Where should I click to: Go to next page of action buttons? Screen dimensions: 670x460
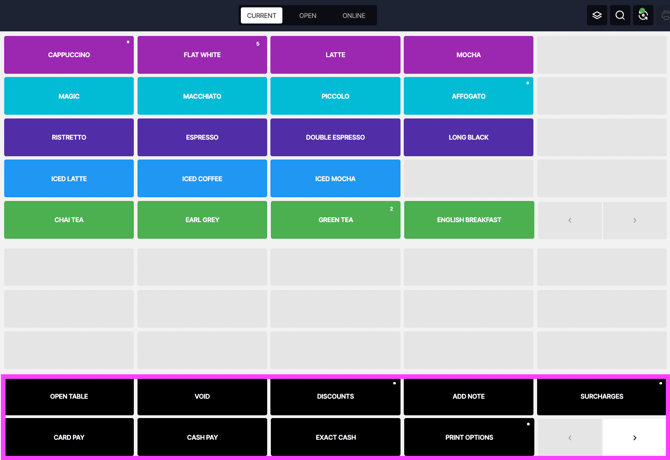(x=635, y=437)
